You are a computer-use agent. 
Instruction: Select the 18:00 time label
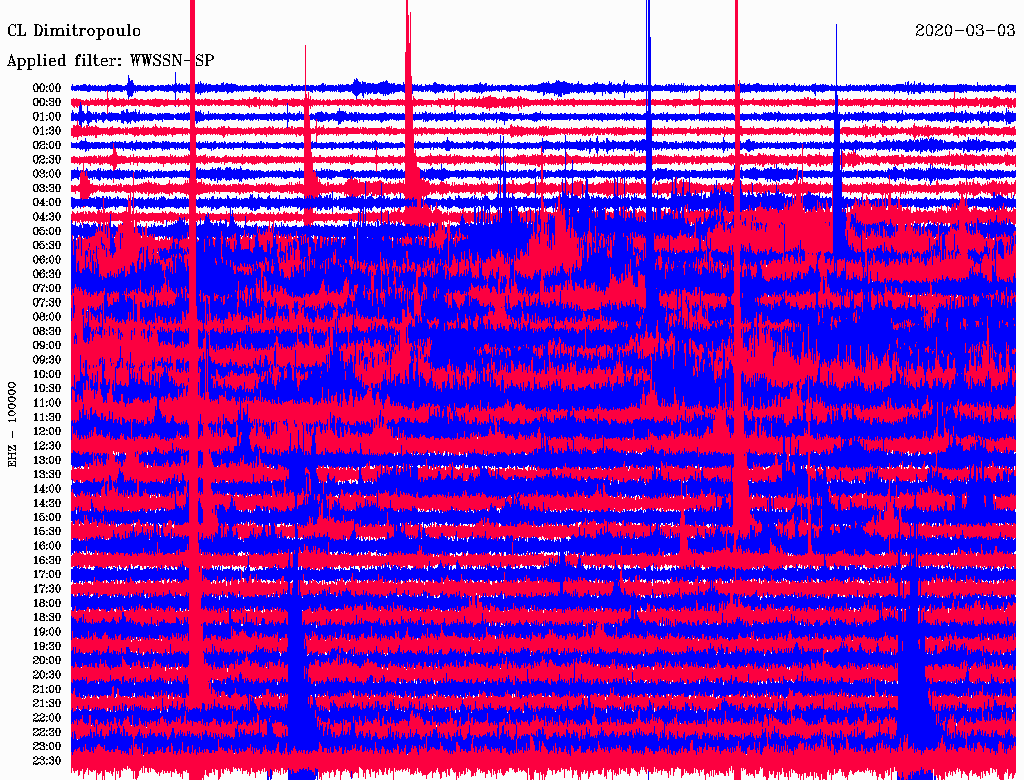click(x=47, y=604)
